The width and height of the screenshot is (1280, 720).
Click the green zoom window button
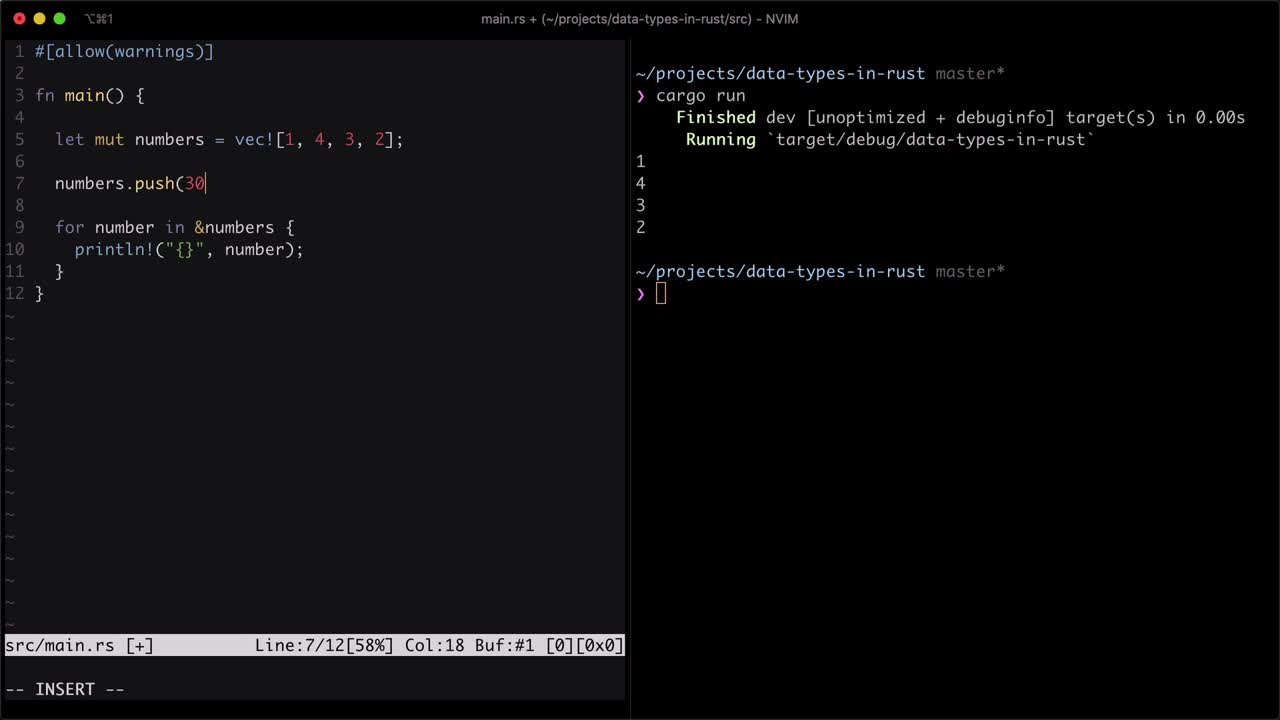click(59, 19)
